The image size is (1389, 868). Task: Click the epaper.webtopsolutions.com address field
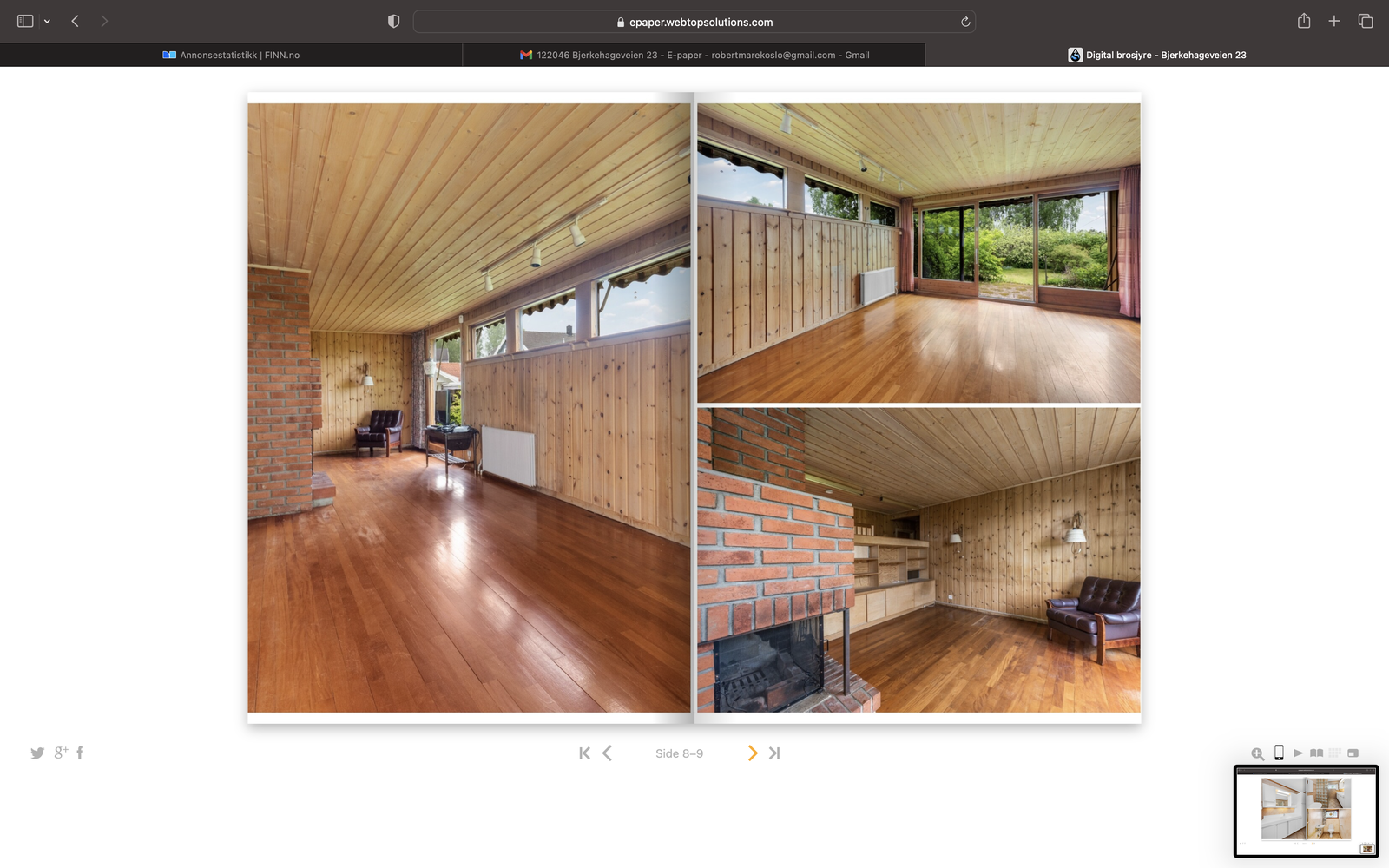point(694,22)
